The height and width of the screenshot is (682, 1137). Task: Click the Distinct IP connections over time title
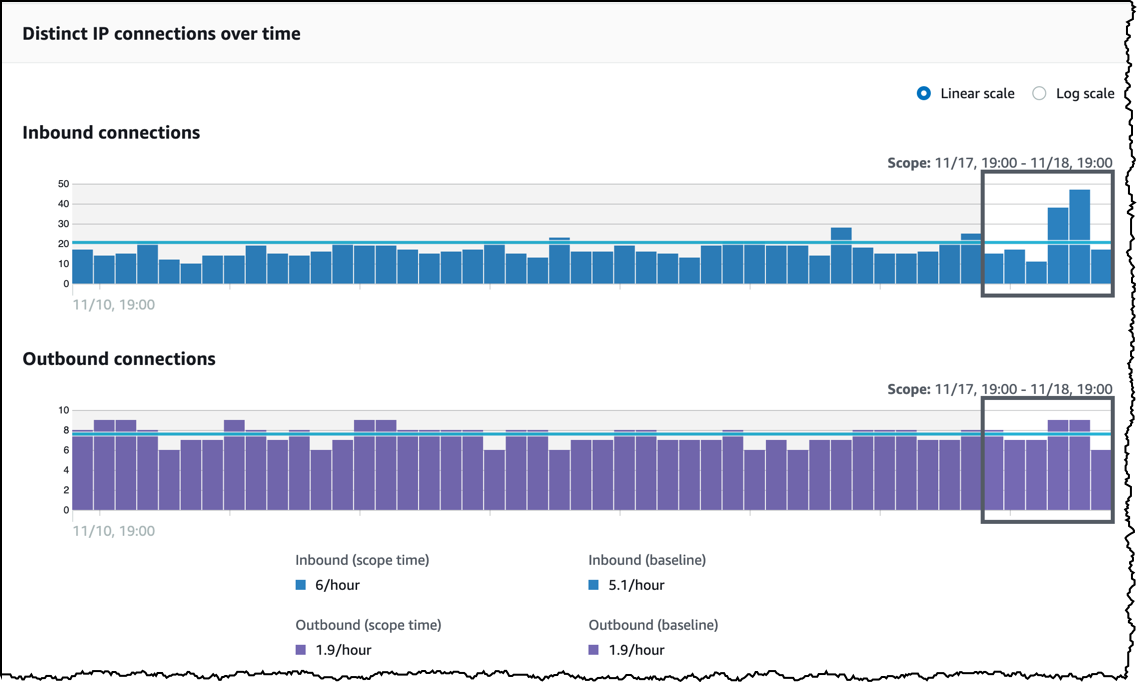(x=161, y=33)
